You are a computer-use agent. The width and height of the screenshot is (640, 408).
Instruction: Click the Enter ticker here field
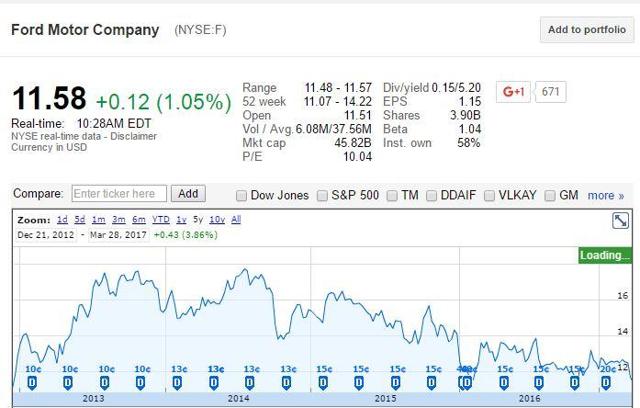pos(119,194)
